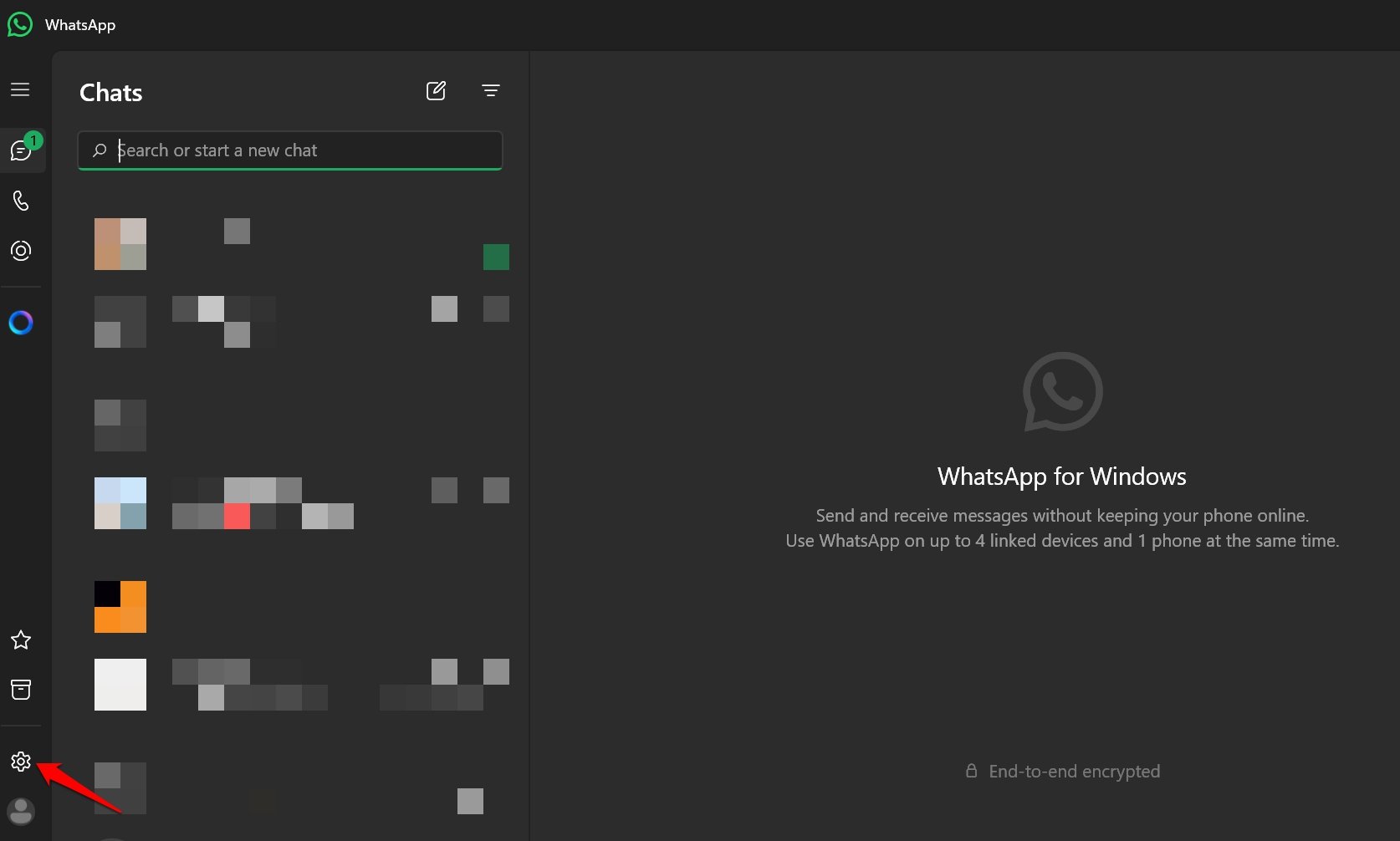
Task: Open the Chats tab with unread badge
Action: 23,150
